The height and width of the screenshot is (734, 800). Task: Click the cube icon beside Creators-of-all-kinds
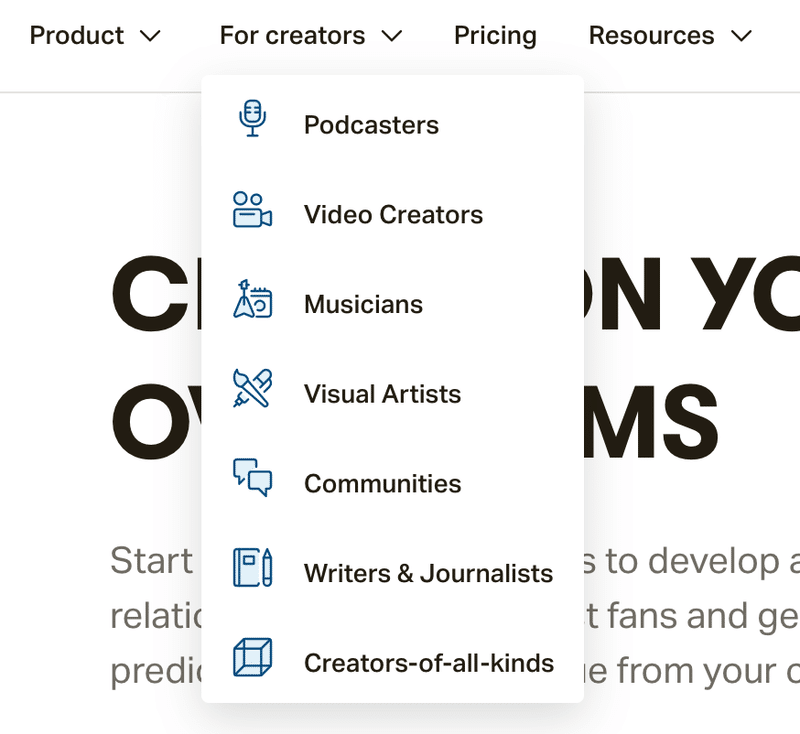pos(252,657)
